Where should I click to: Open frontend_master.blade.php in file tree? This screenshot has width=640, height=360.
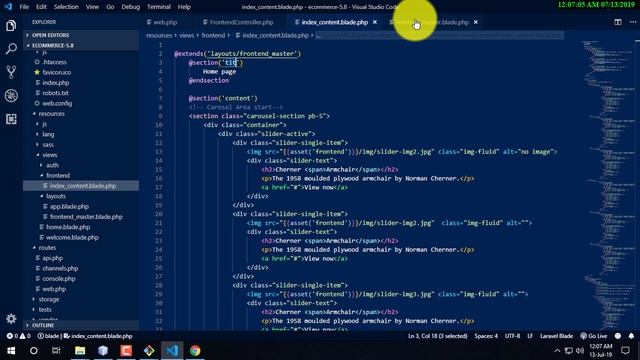86,217
